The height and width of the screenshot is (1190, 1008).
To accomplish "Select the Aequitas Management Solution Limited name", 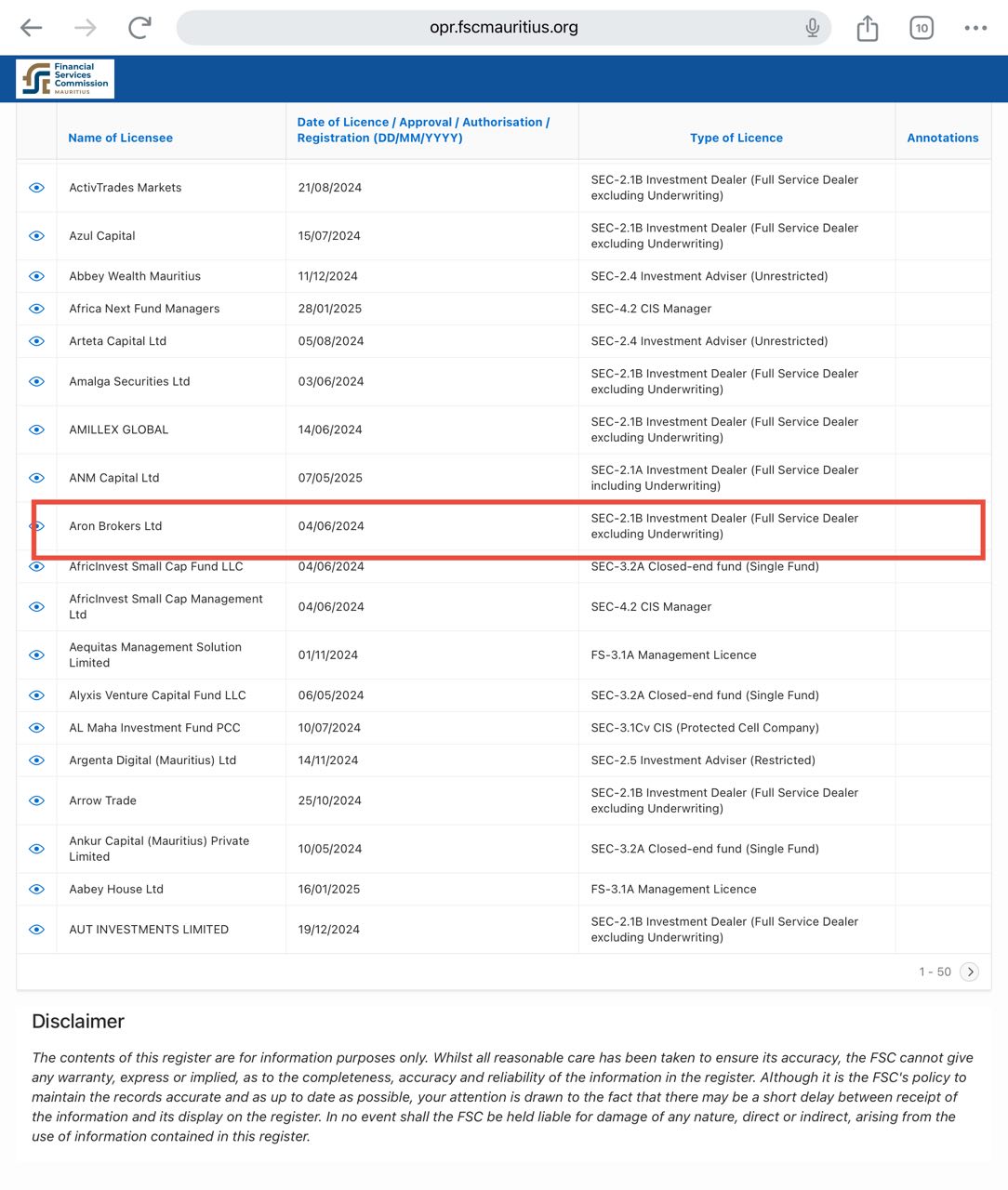I will pyautogui.click(x=155, y=655).
